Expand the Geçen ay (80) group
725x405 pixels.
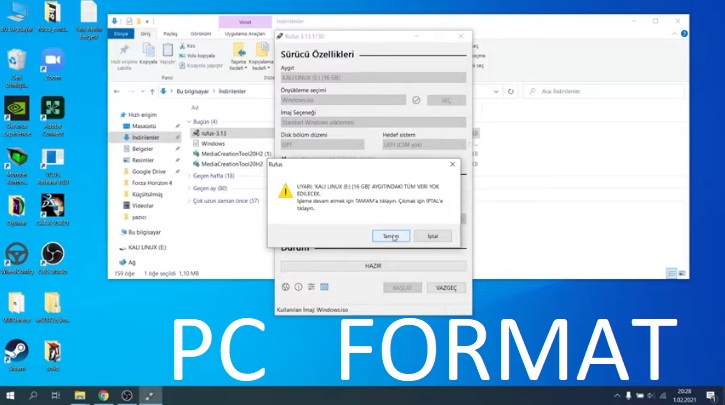pyautogui.click(x=210, y=188)
